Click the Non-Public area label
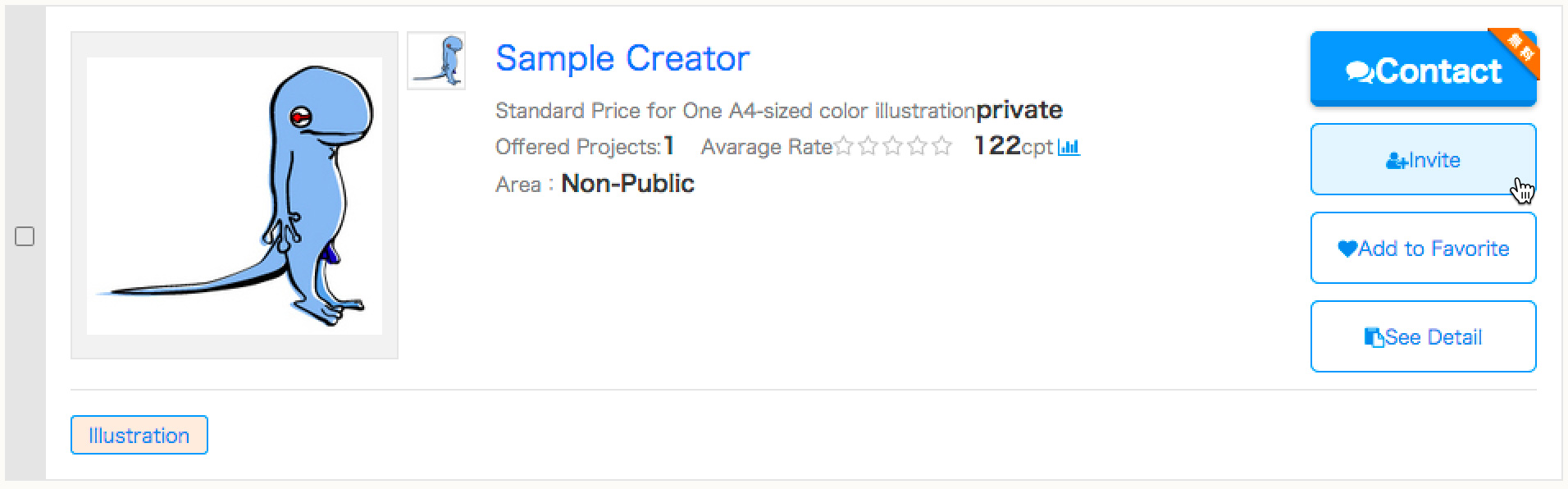1568x489 pixels. (x=627, y=183)
